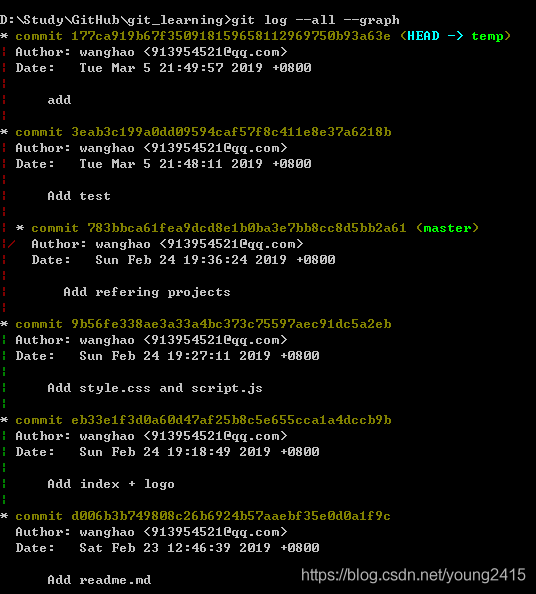Click the green master branch label
Screen dimensions: 536x594
(447, 228)
